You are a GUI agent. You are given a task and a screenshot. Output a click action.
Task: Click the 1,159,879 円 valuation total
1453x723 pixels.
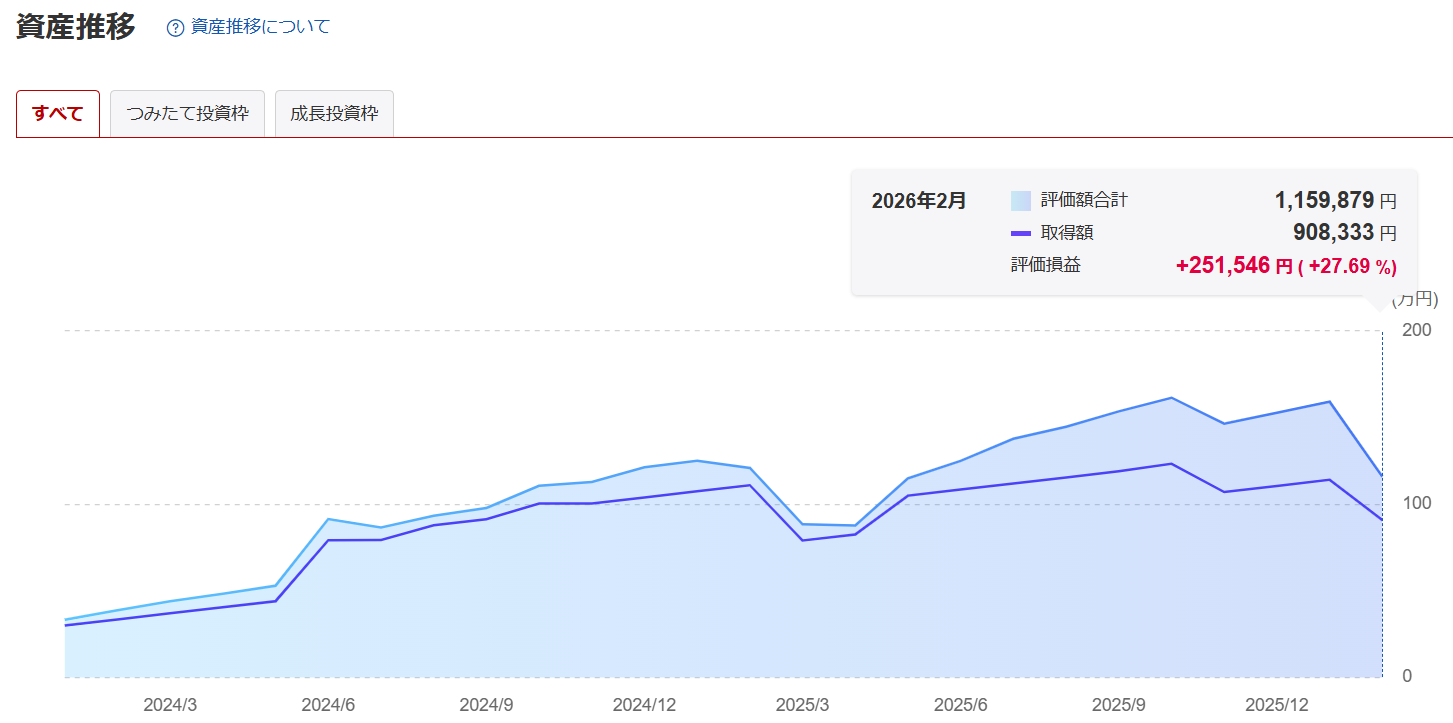click(1335, 201)
